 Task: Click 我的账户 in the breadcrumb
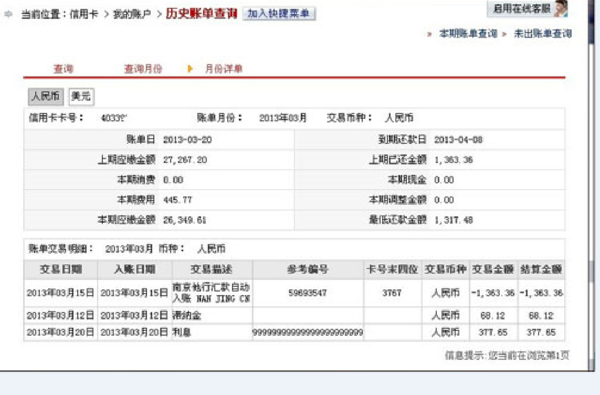pyautogui.click(x=132, y=15)
